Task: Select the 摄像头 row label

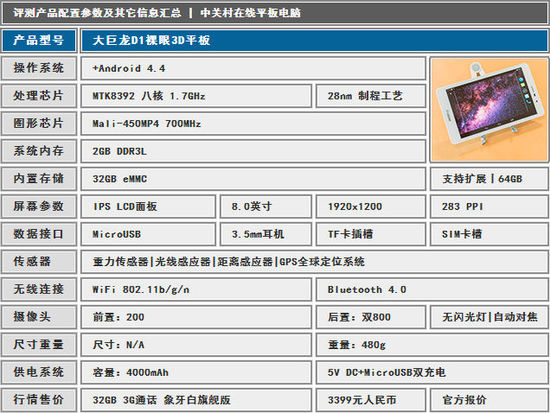Action: pyautogui.click(x=39, y=317)
